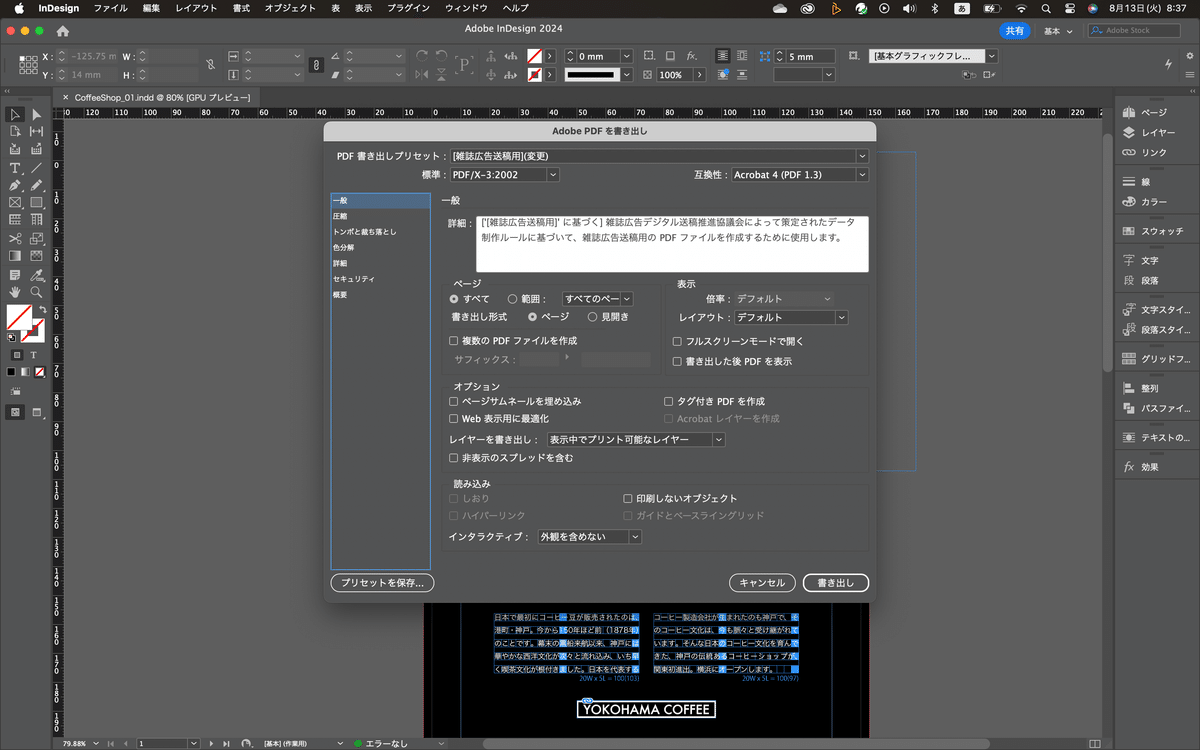Select the Scissors tool
The width and height of the screenshot is (1200, 750).
click(x=15, y=238)
